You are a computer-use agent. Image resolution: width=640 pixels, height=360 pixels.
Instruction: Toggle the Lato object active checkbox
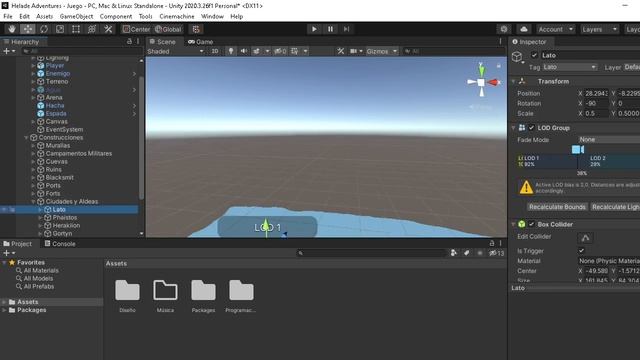tap(534, 55)
